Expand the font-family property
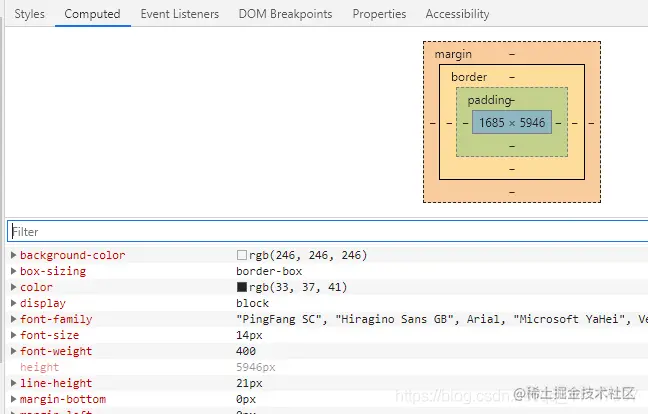648x414 pixels. (x=13, y=319)
